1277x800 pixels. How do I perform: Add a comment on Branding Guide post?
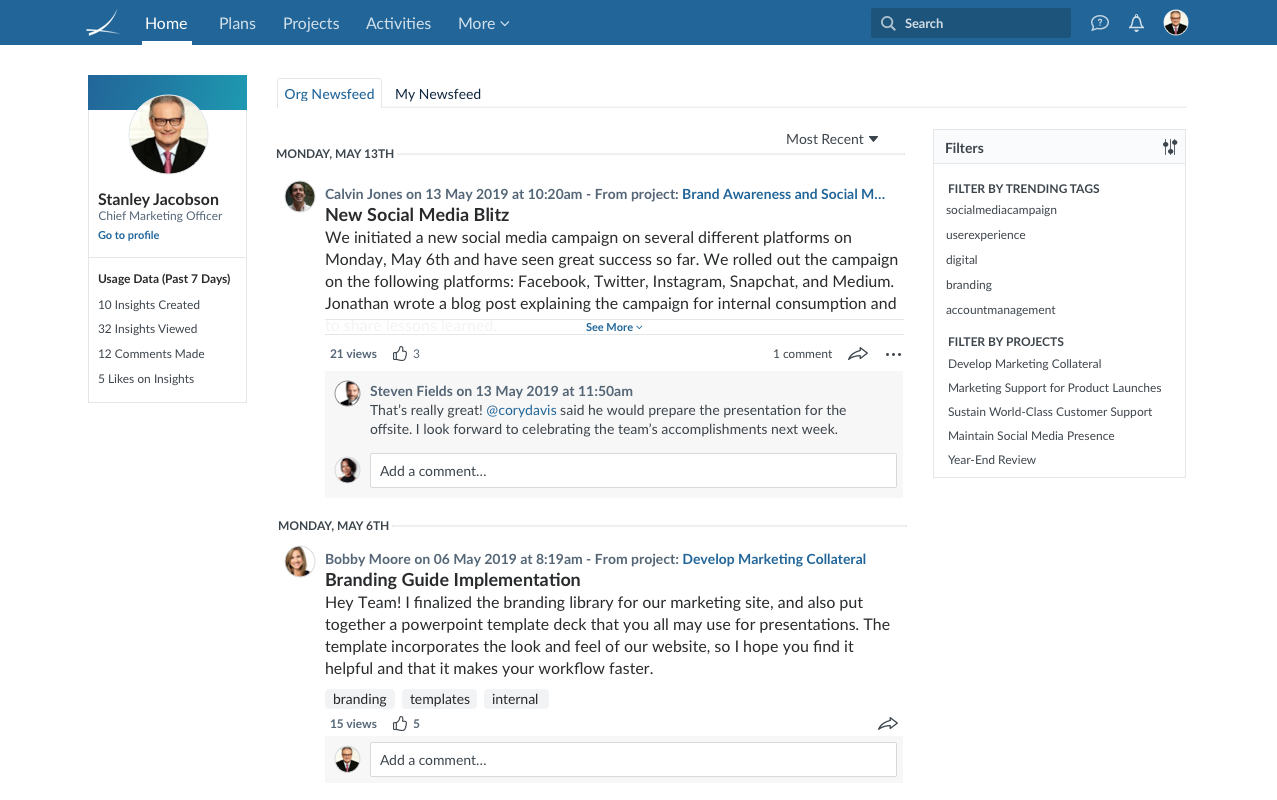click(633, 760)
